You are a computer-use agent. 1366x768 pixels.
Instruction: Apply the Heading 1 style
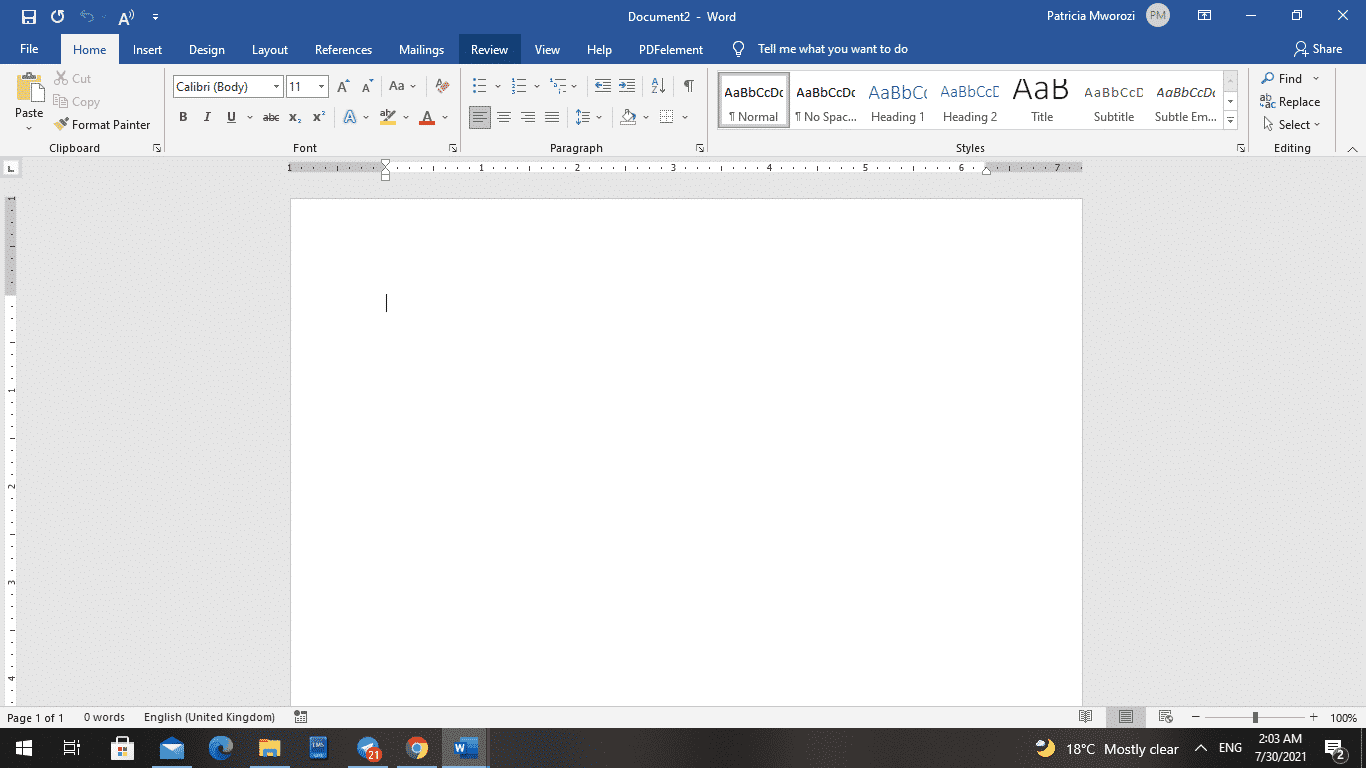[897, 100]
